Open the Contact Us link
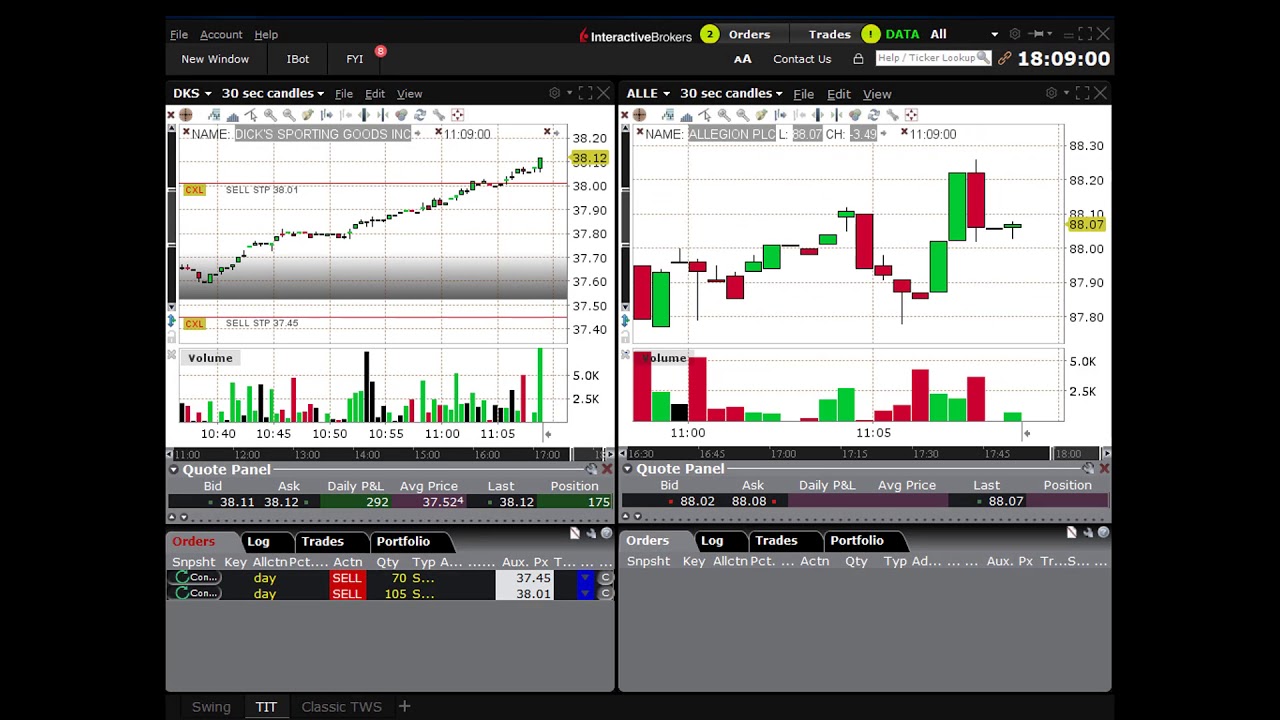This screenshot has height=720, width=1280. pos(802,59)
